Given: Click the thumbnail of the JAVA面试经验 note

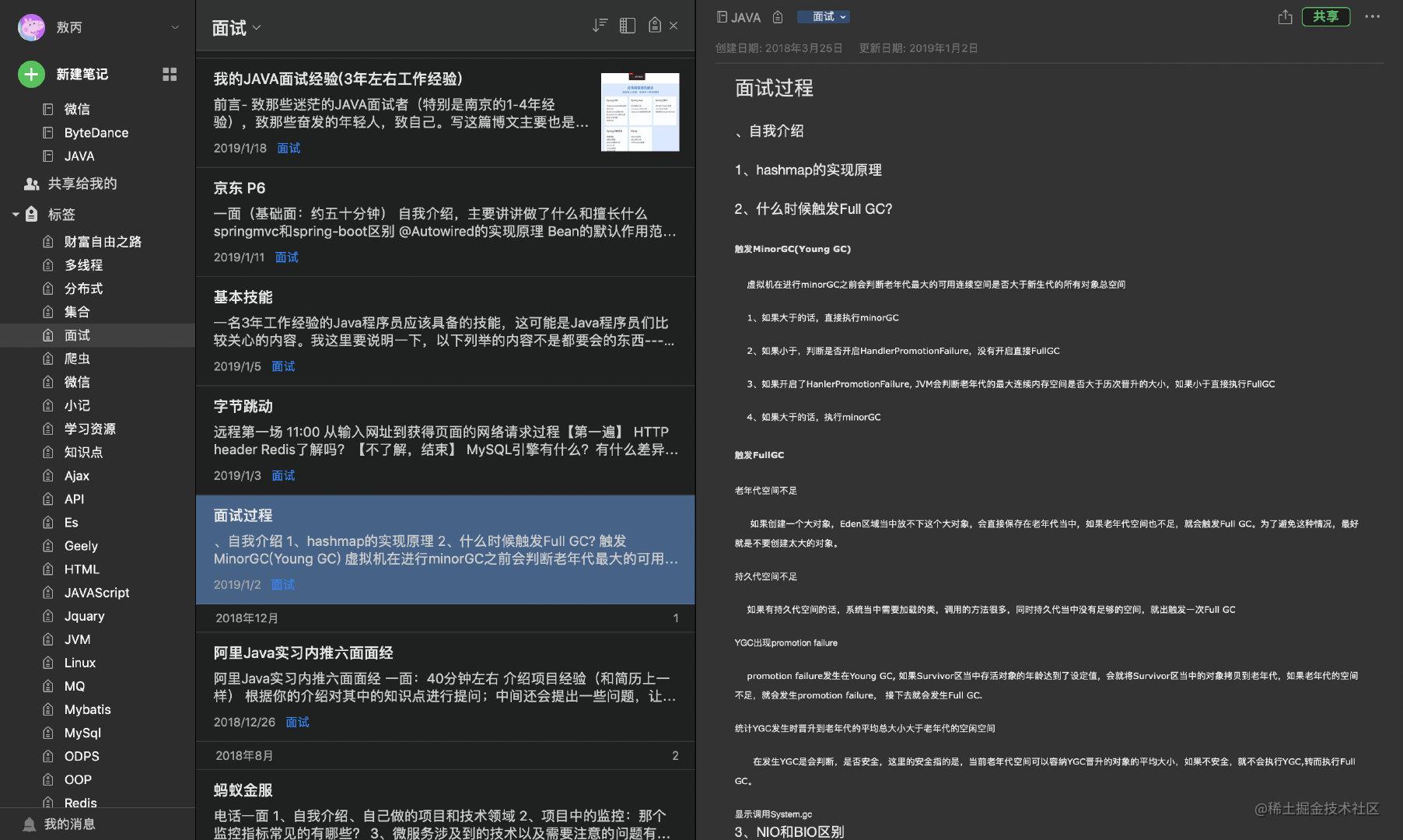Looking at the screenshot, I should click(640, 112).
